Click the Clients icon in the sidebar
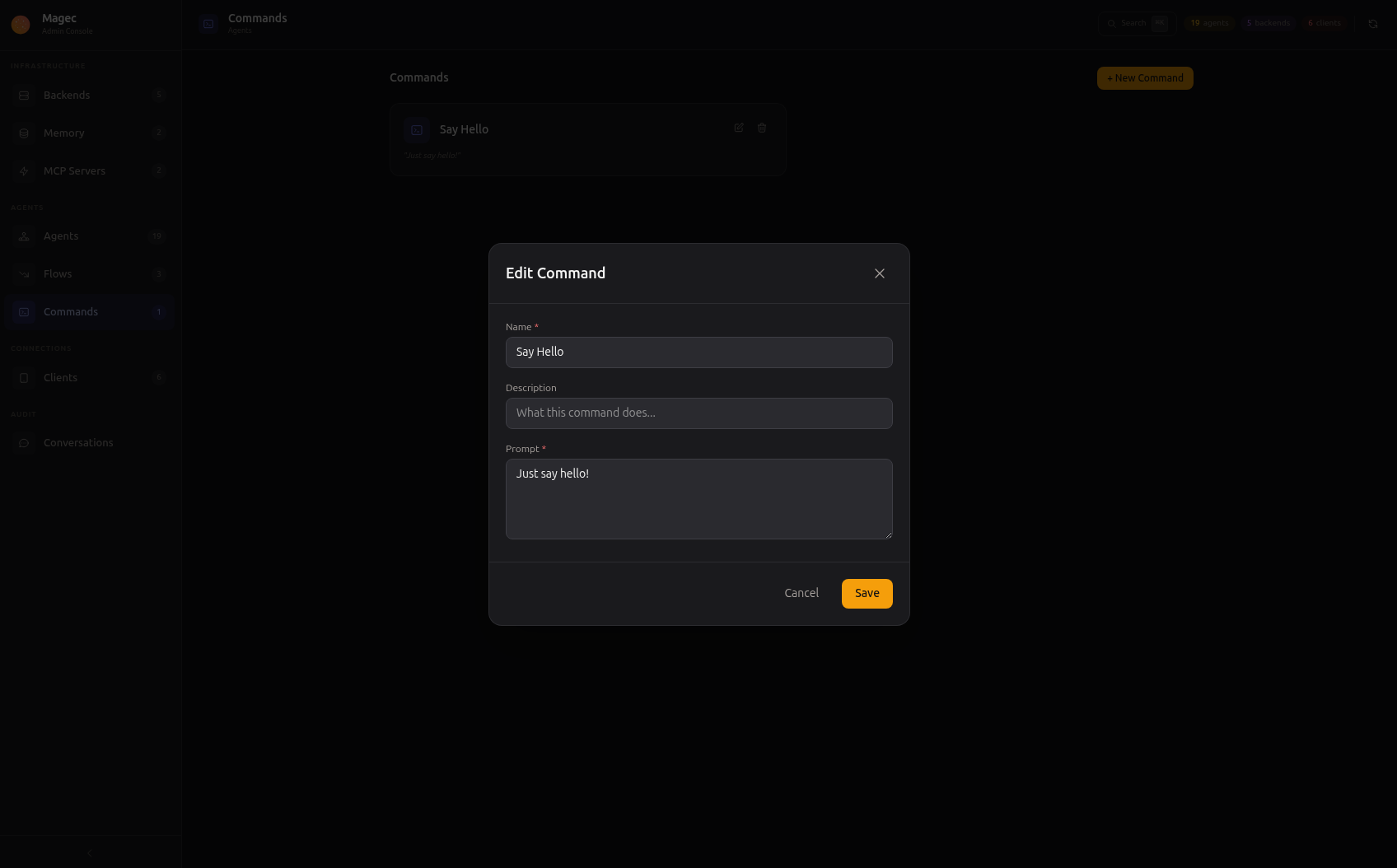This screenshot has height=868, width=1397. pyautogui.click(x=23, y=377)
